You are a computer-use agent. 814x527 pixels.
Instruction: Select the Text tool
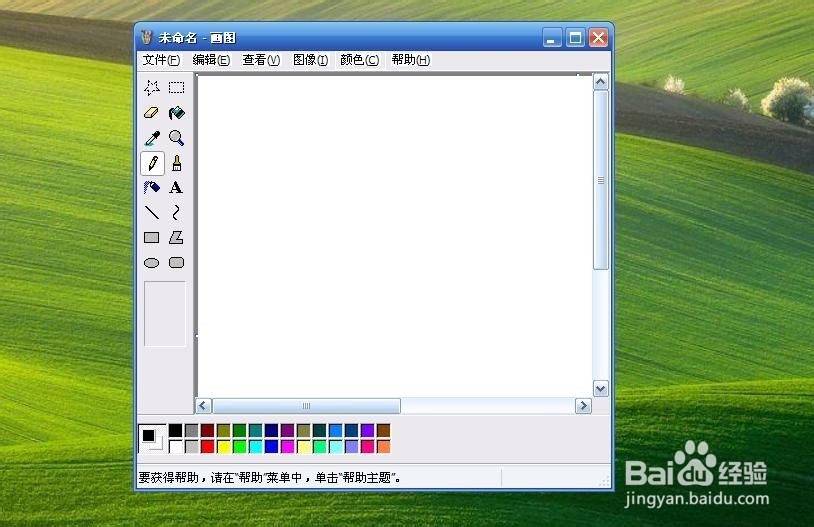click(x=177, y=187)
